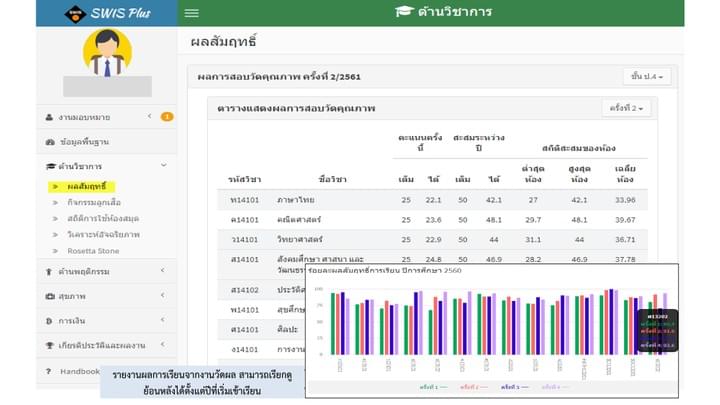Click the trophy icon beside เกียรติประวัติและผลงาน
The width and height of the screenshot is (720, 405).
coord(50,345)
